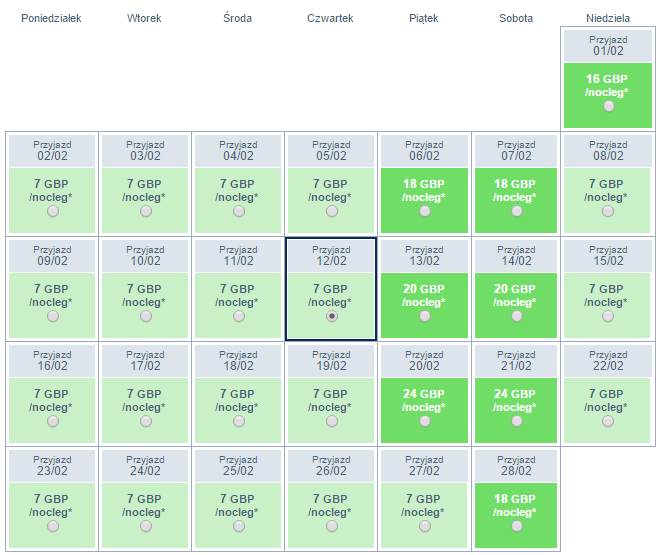Select the 23/02 radio button
662x555 pixels.
click(53, 526)
